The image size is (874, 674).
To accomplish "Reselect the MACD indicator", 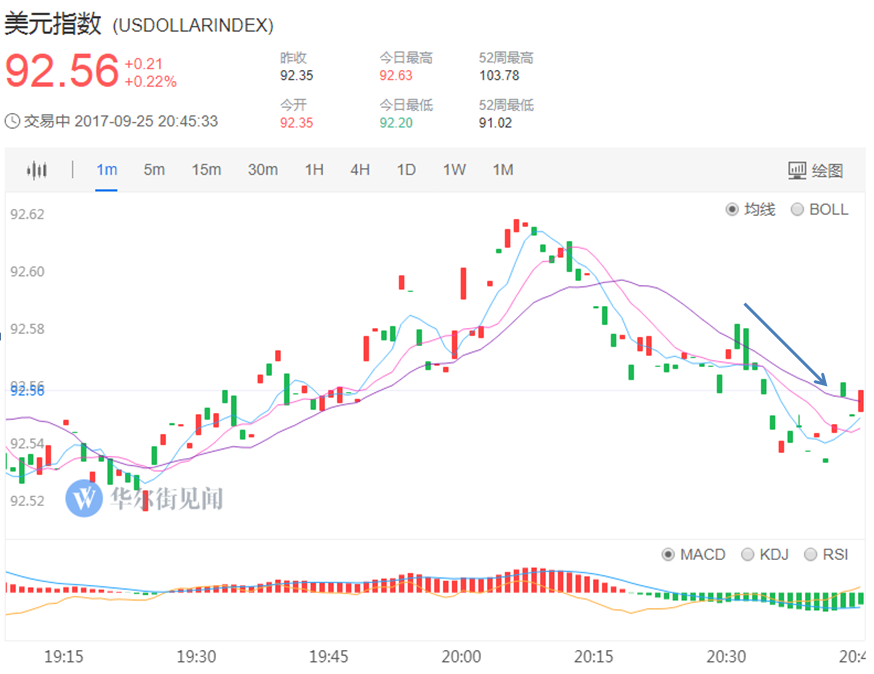I will pos(669,554).
